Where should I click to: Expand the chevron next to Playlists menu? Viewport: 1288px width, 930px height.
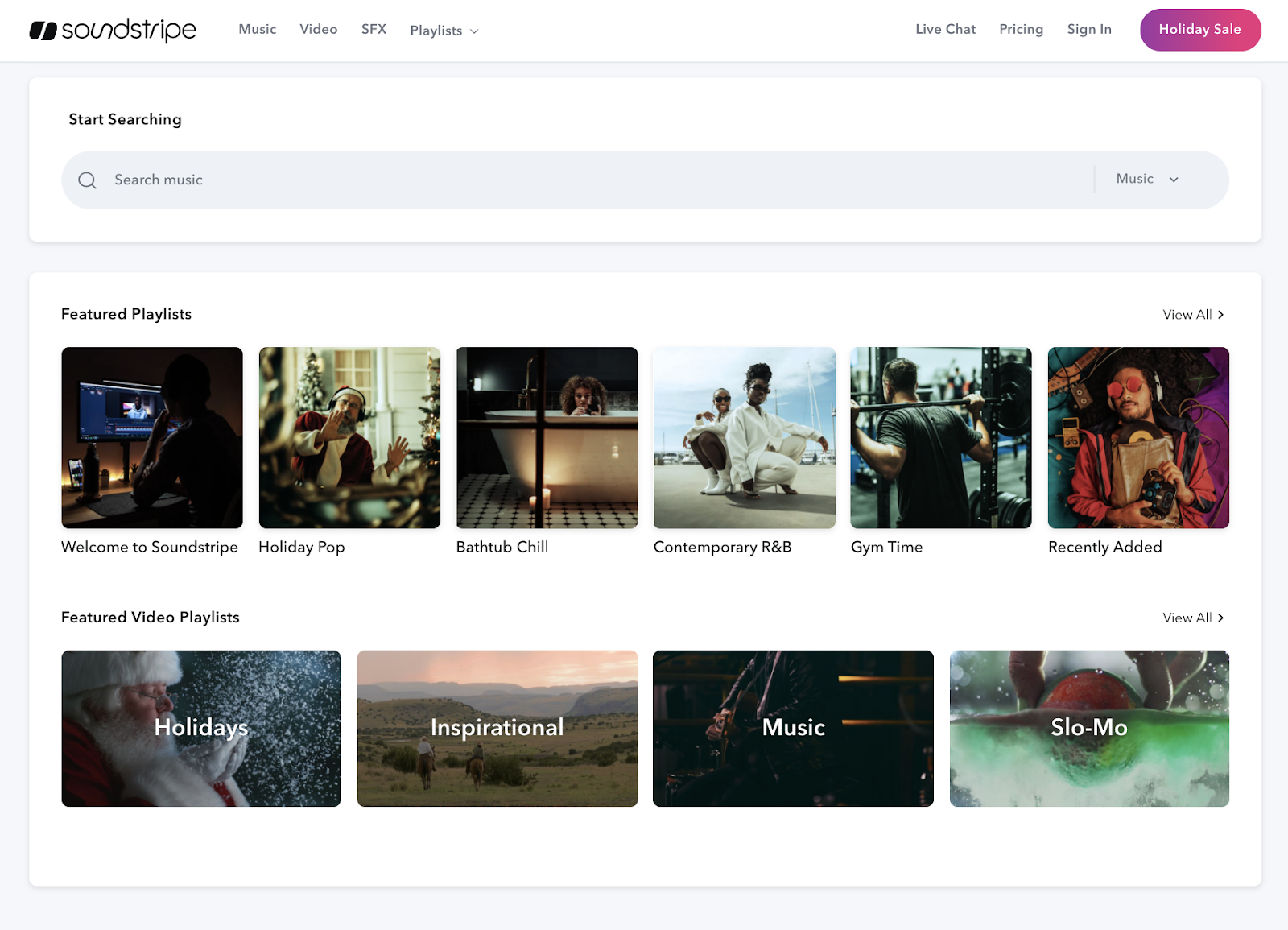473,31
